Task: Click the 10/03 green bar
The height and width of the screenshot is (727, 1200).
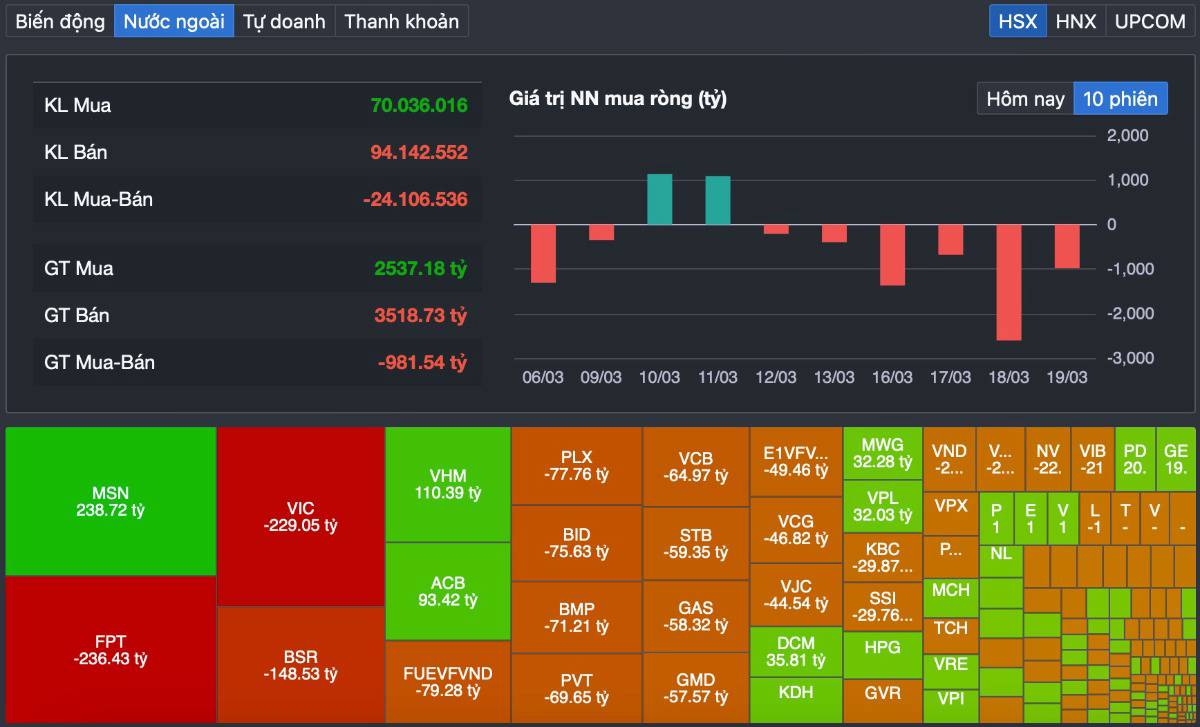Action: coord(659,199)
